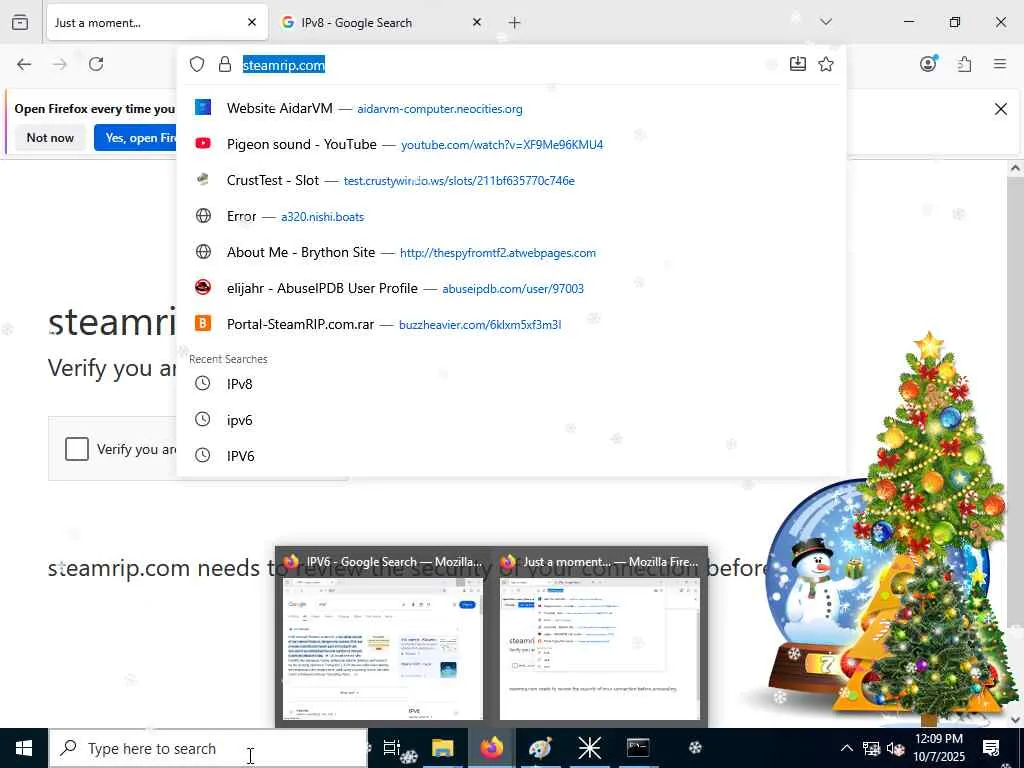Select elijahr - AbuseIPDB User Profile suggestion
The height and width of the screenshot is (768, 1024).
[x=511, y=288]
